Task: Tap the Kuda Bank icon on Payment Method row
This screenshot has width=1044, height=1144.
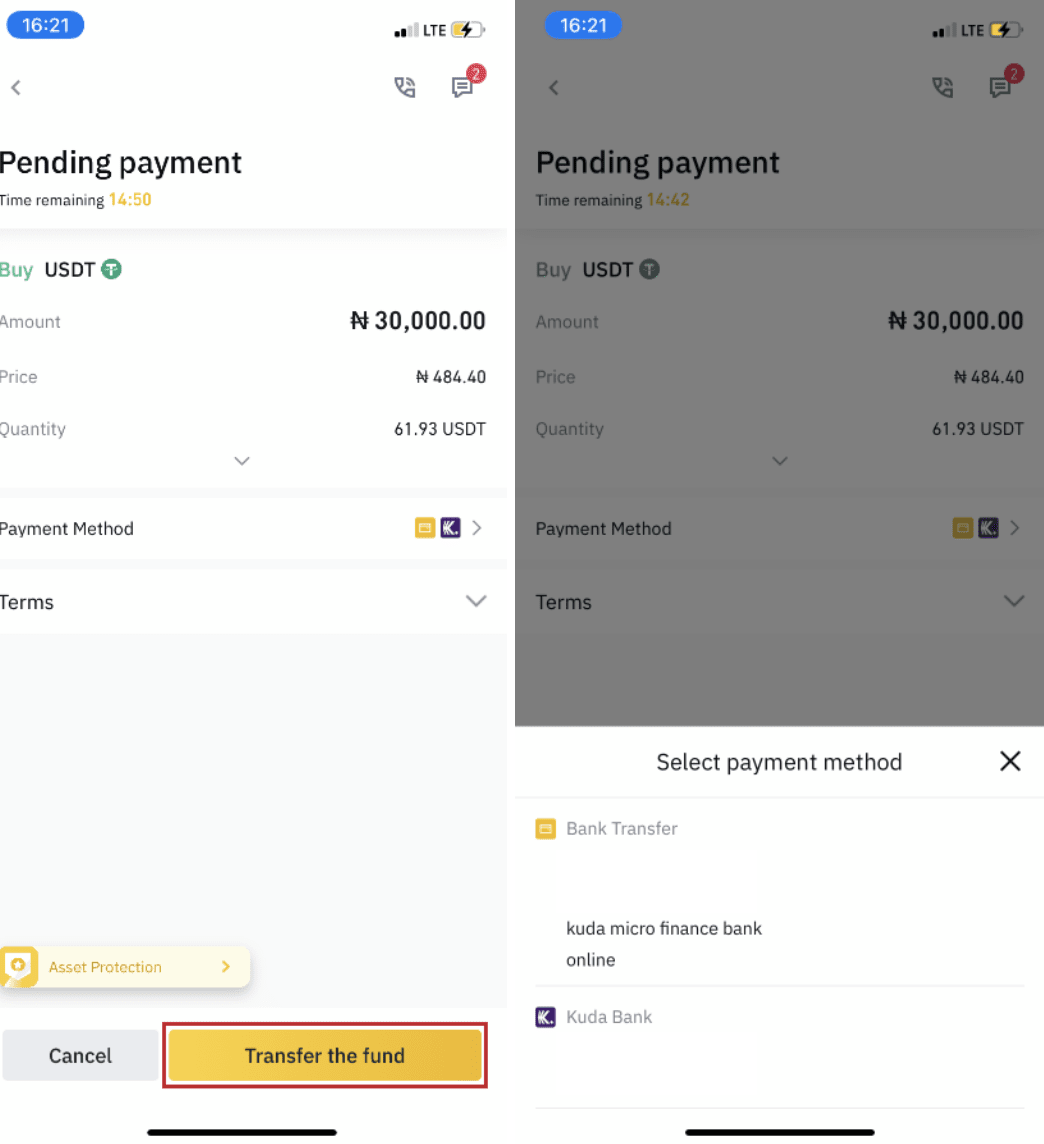Action: click(x=450, y=527)
